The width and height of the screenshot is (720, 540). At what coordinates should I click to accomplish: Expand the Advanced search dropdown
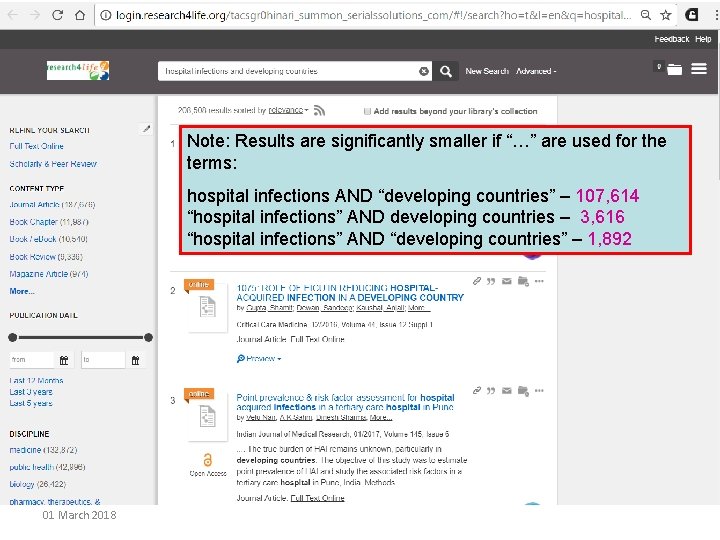(x=536, y=71)
